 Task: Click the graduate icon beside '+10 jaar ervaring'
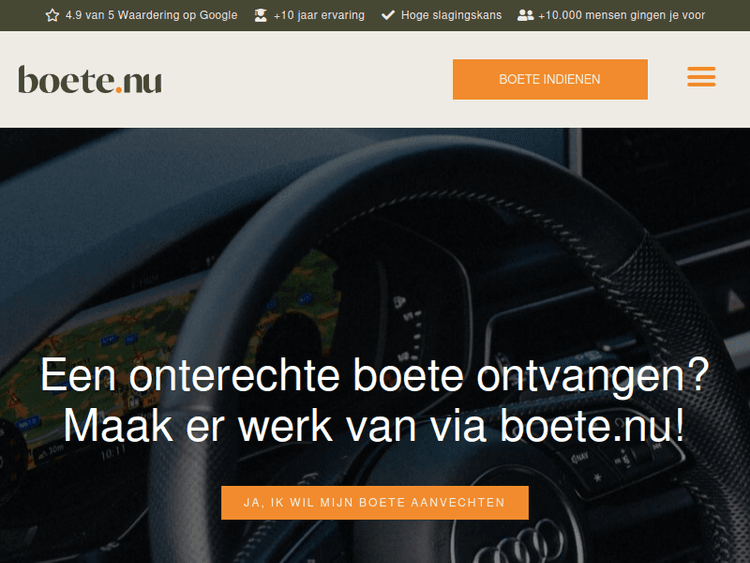click(260, 15)
